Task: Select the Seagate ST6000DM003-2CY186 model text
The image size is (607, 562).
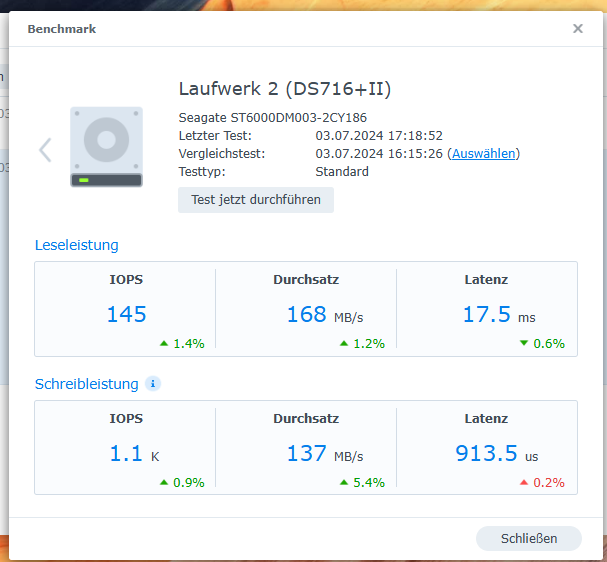Action: [x=273, y=118]
